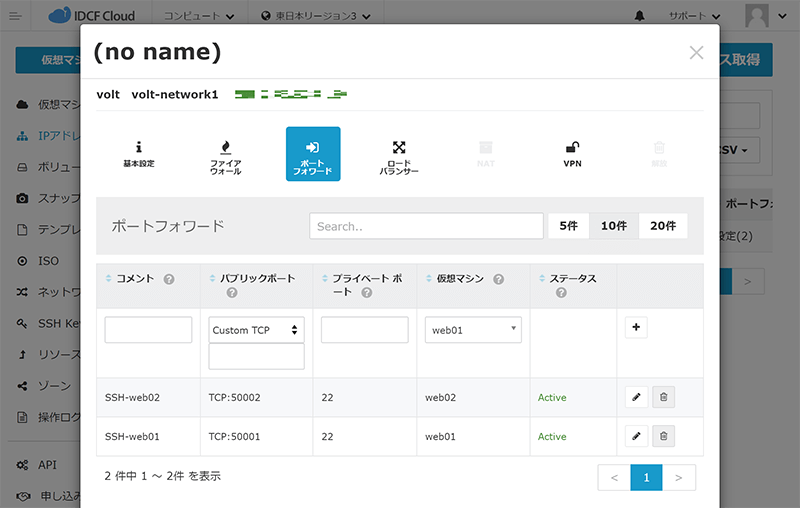Show 5件 rows per page
Viewport: 800px width, 508px height.
point(568,226)
